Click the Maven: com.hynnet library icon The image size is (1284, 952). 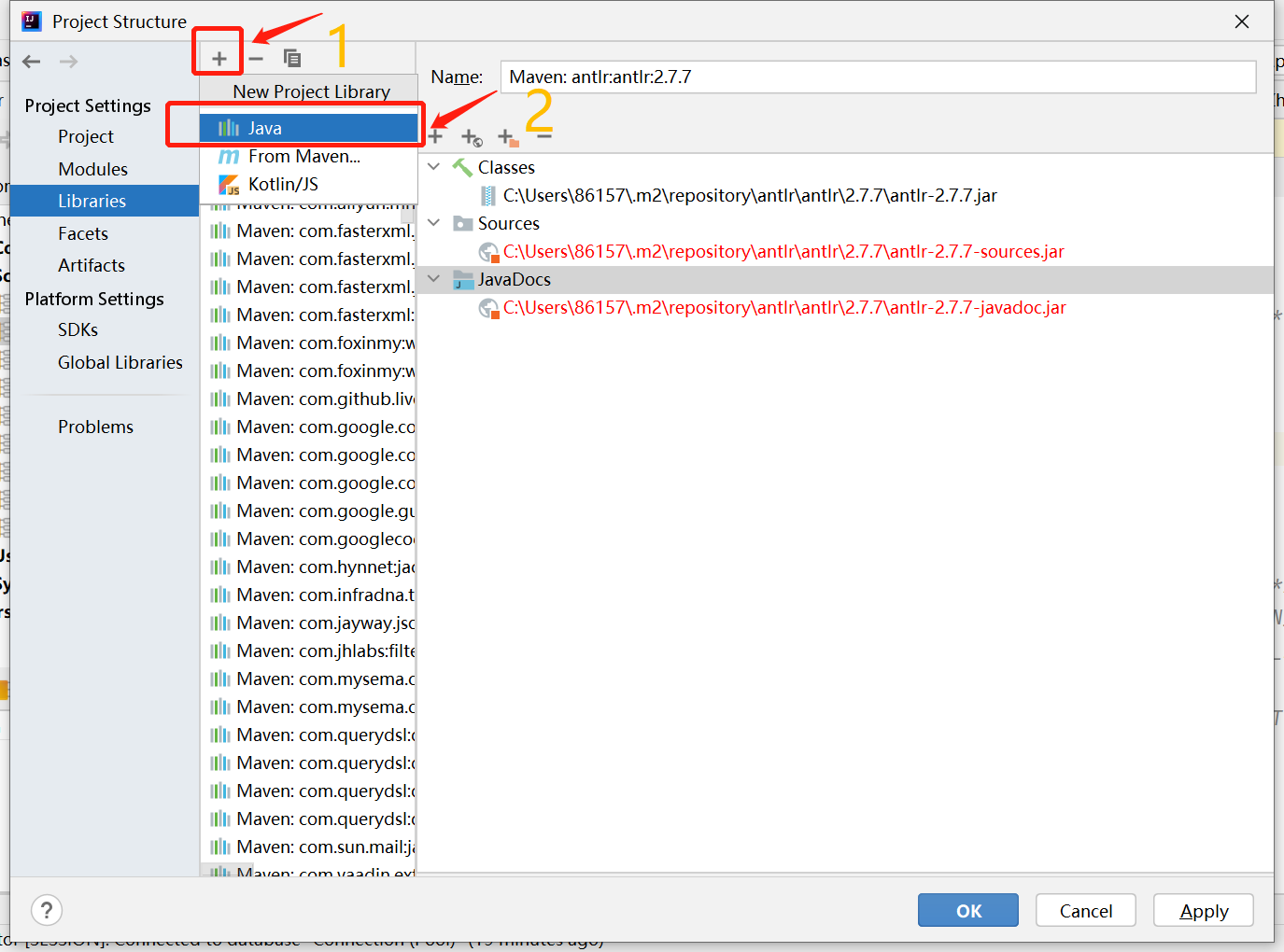point(220,567)
